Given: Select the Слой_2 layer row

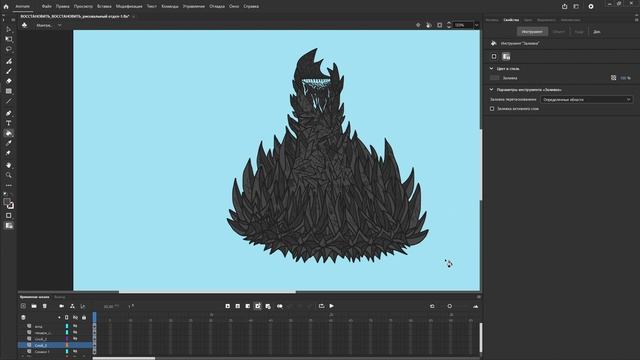Looking at the screenshot, I should point(55,339).
